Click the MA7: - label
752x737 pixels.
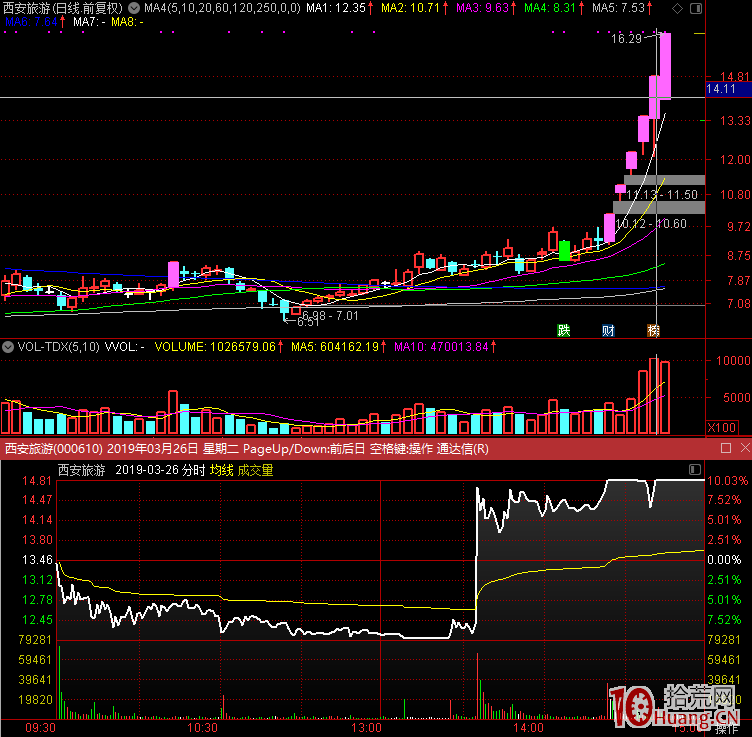pos(89,22)
